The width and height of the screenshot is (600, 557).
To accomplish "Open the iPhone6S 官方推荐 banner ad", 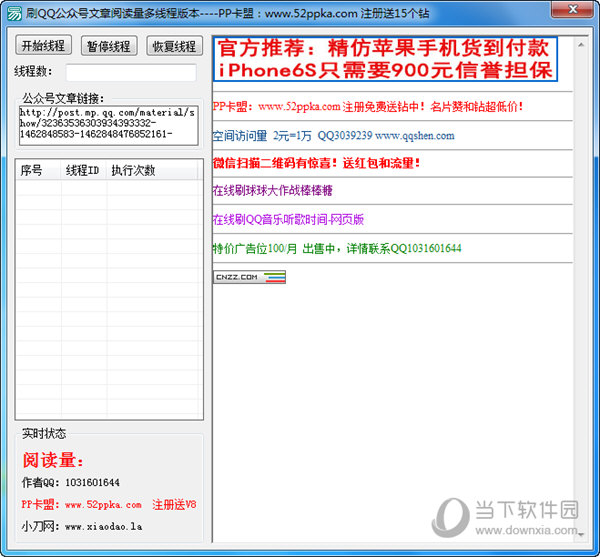I will (385, 59).
